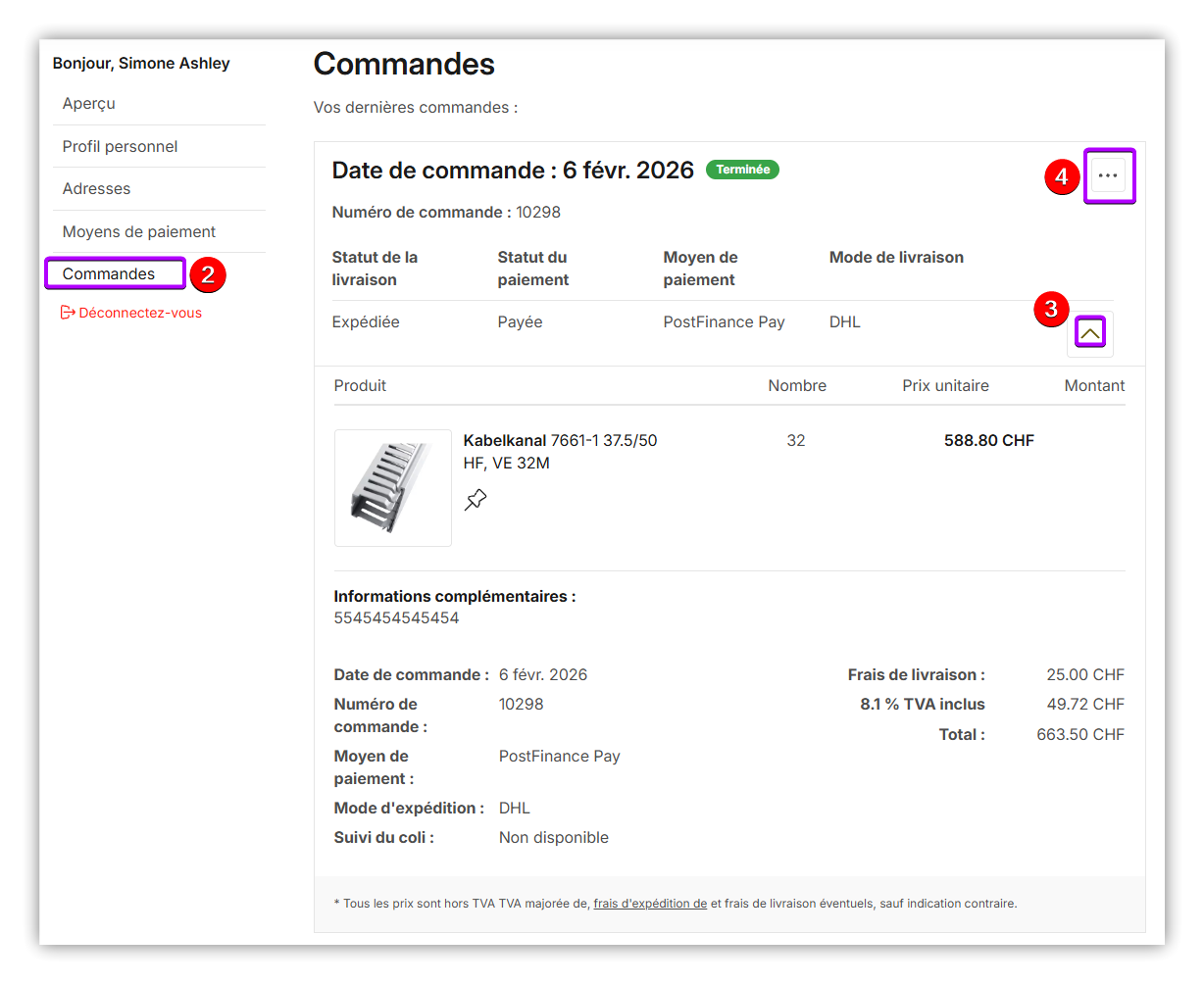Follow the frais d'expédition de link
Image resolution: width=1204 pixels, height=984 pixels.
click(650, 904)
